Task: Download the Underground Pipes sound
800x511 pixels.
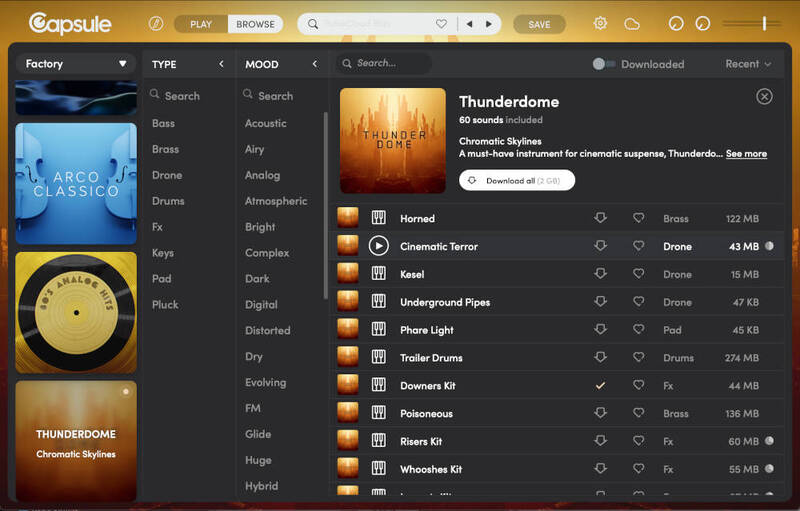Action: (x=601, y=301)
